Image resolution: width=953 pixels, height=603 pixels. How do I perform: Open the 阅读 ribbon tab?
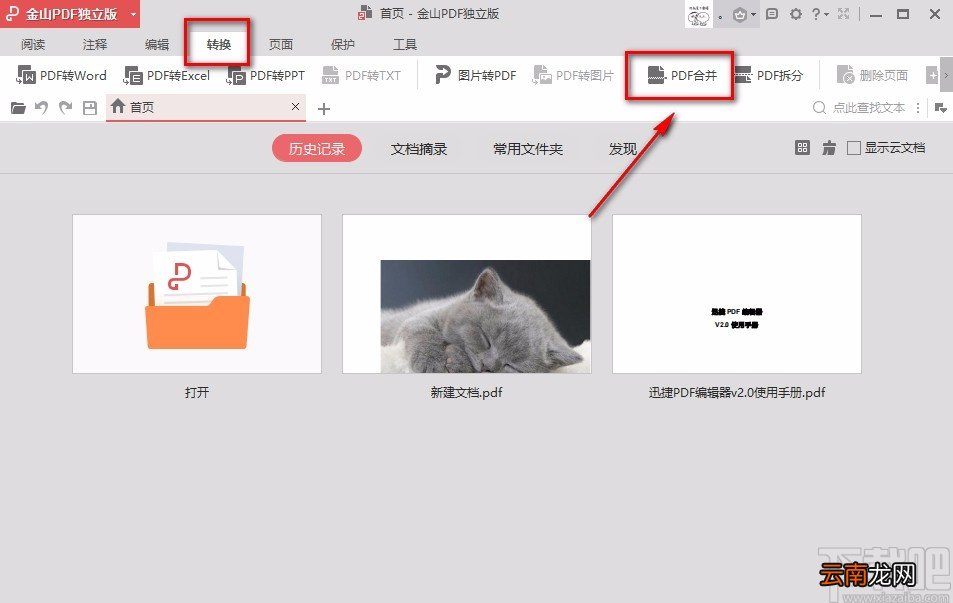pos(33,44)
